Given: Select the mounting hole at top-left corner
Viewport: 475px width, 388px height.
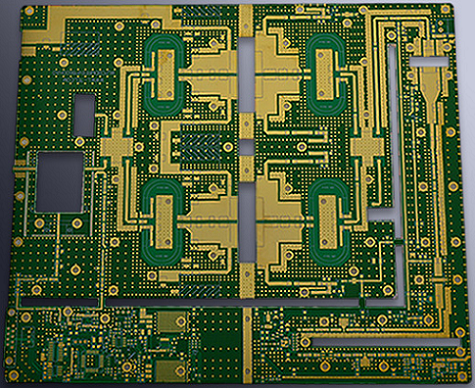Looking at the screenshot, I should coord(29,11).
